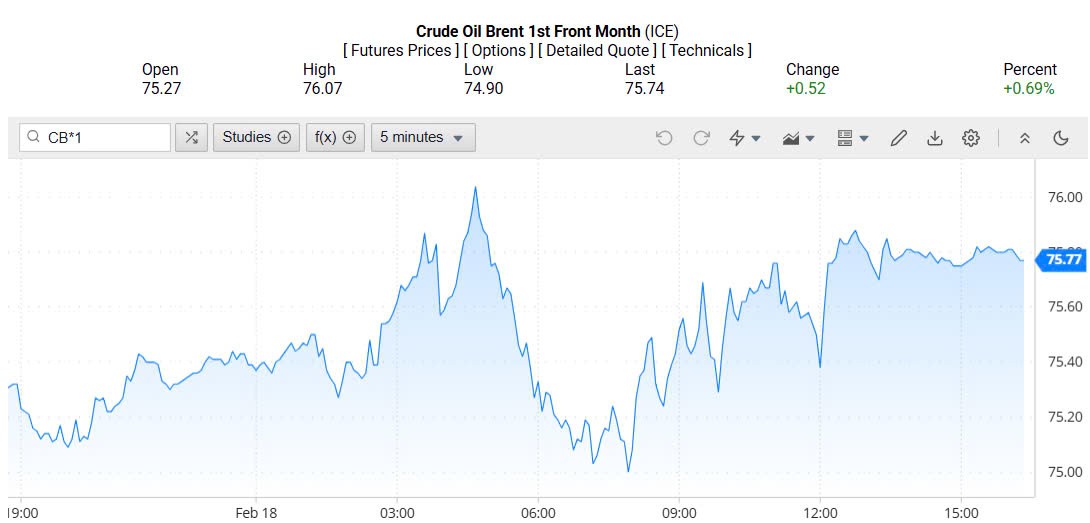Screen dimensions: 1090x523
Task: Select the pencil drawing tool
Action: (x=898, y=138)
